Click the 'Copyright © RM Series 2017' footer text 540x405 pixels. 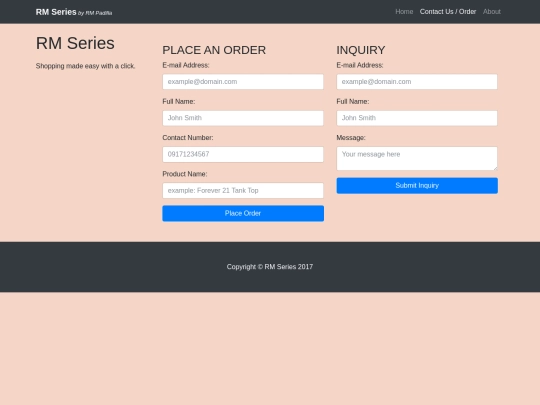(x=270, y=267)
